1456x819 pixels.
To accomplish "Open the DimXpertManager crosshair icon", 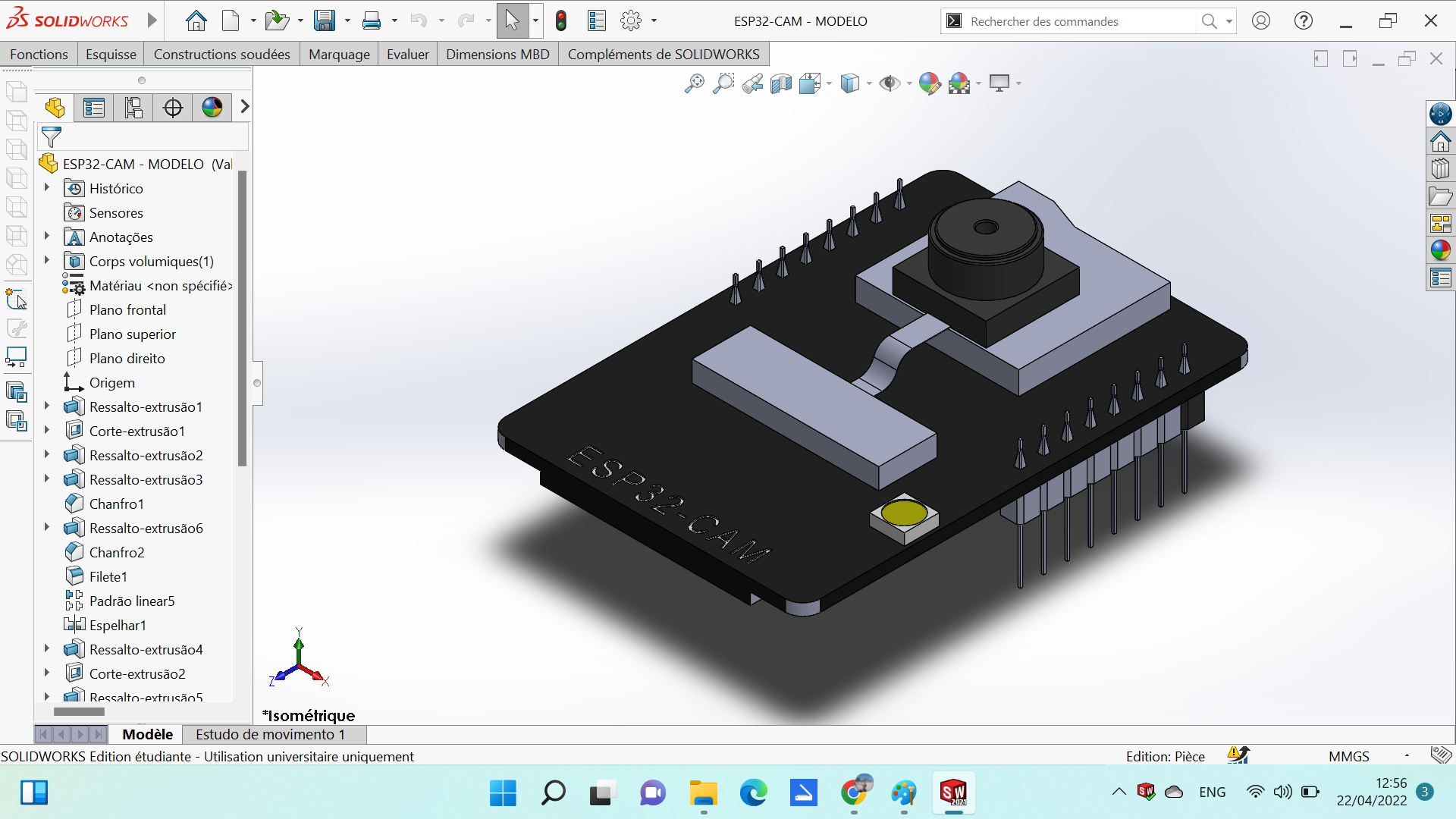I will coord(172,108).
